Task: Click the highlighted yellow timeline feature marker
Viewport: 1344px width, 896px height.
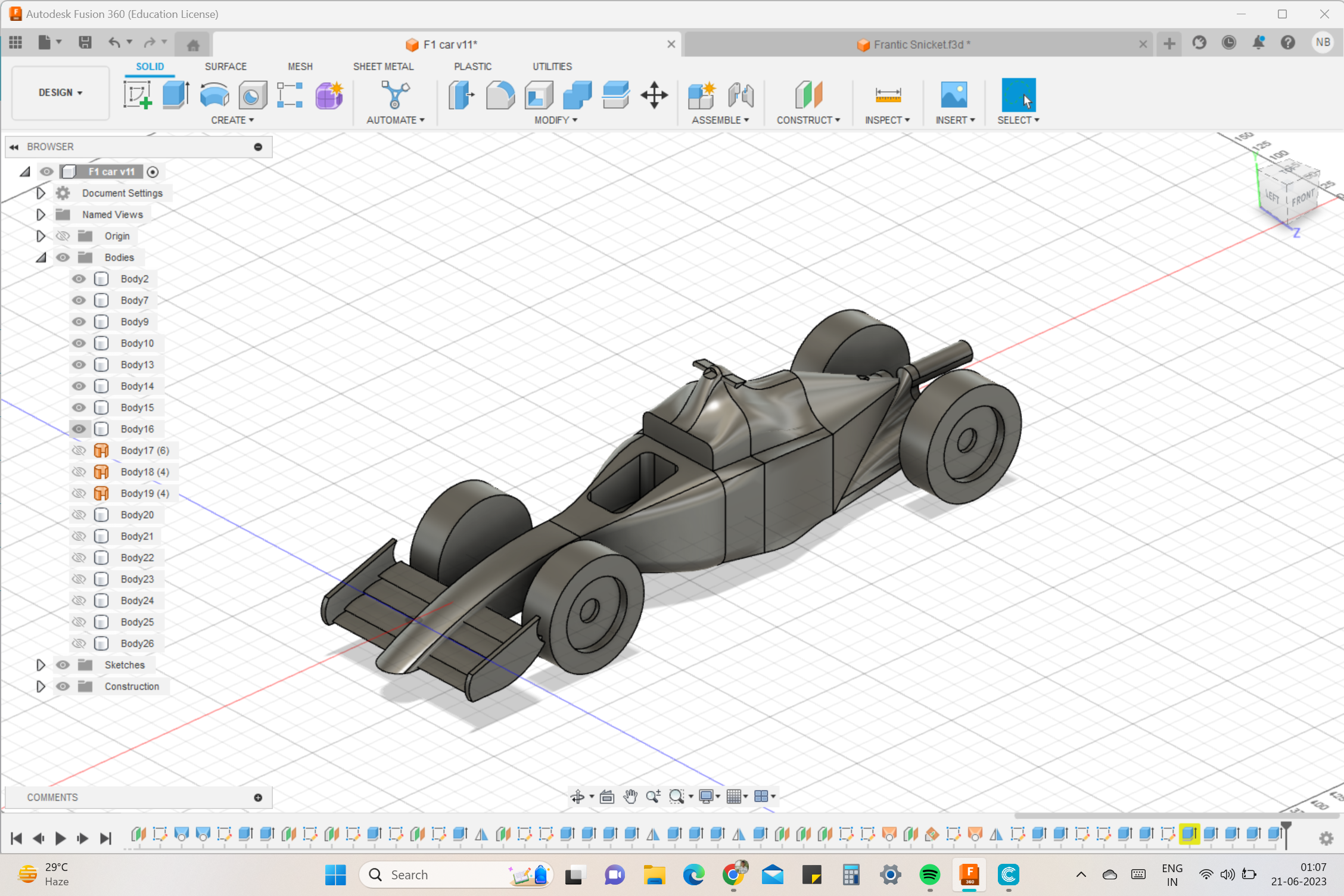Action: pyautogui.click(x=1191, y=834)
